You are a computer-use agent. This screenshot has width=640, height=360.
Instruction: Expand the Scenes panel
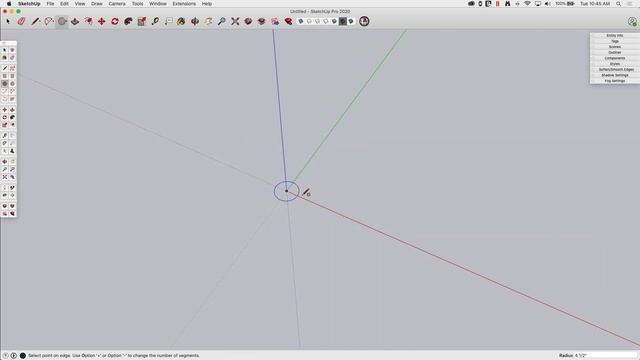[615, 47]
